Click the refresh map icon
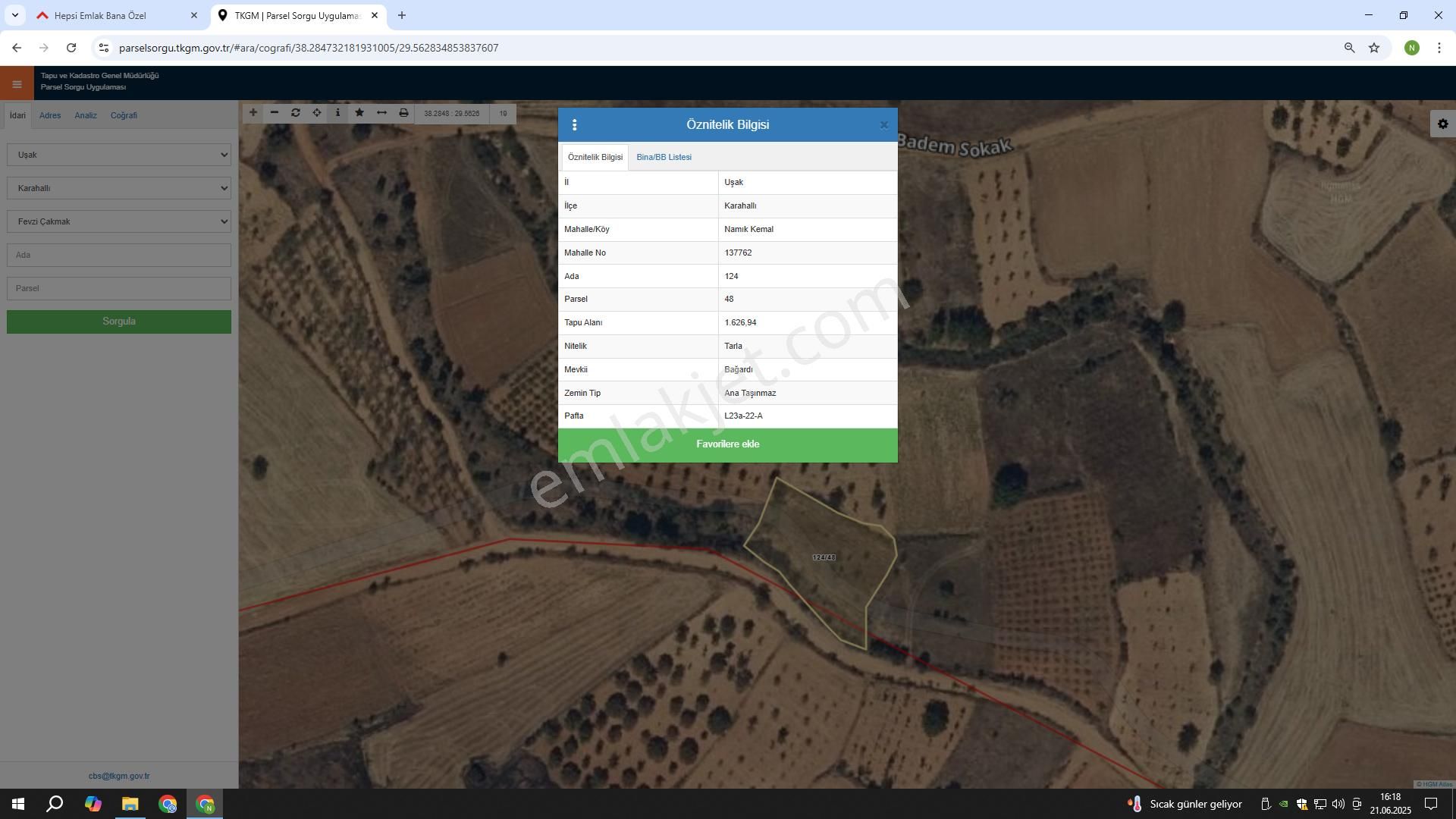The image size is (1456, 819). [x=296, y=113]
